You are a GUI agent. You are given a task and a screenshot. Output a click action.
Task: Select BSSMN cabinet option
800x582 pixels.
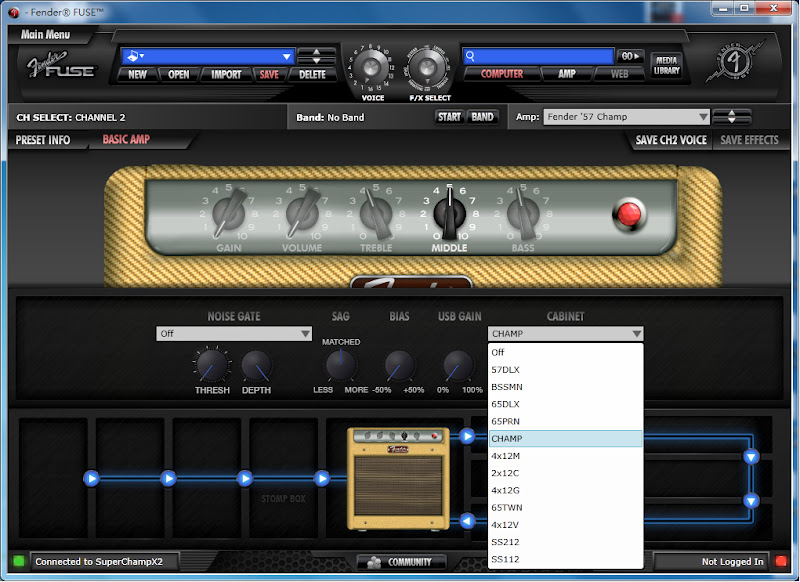(565, 387)
